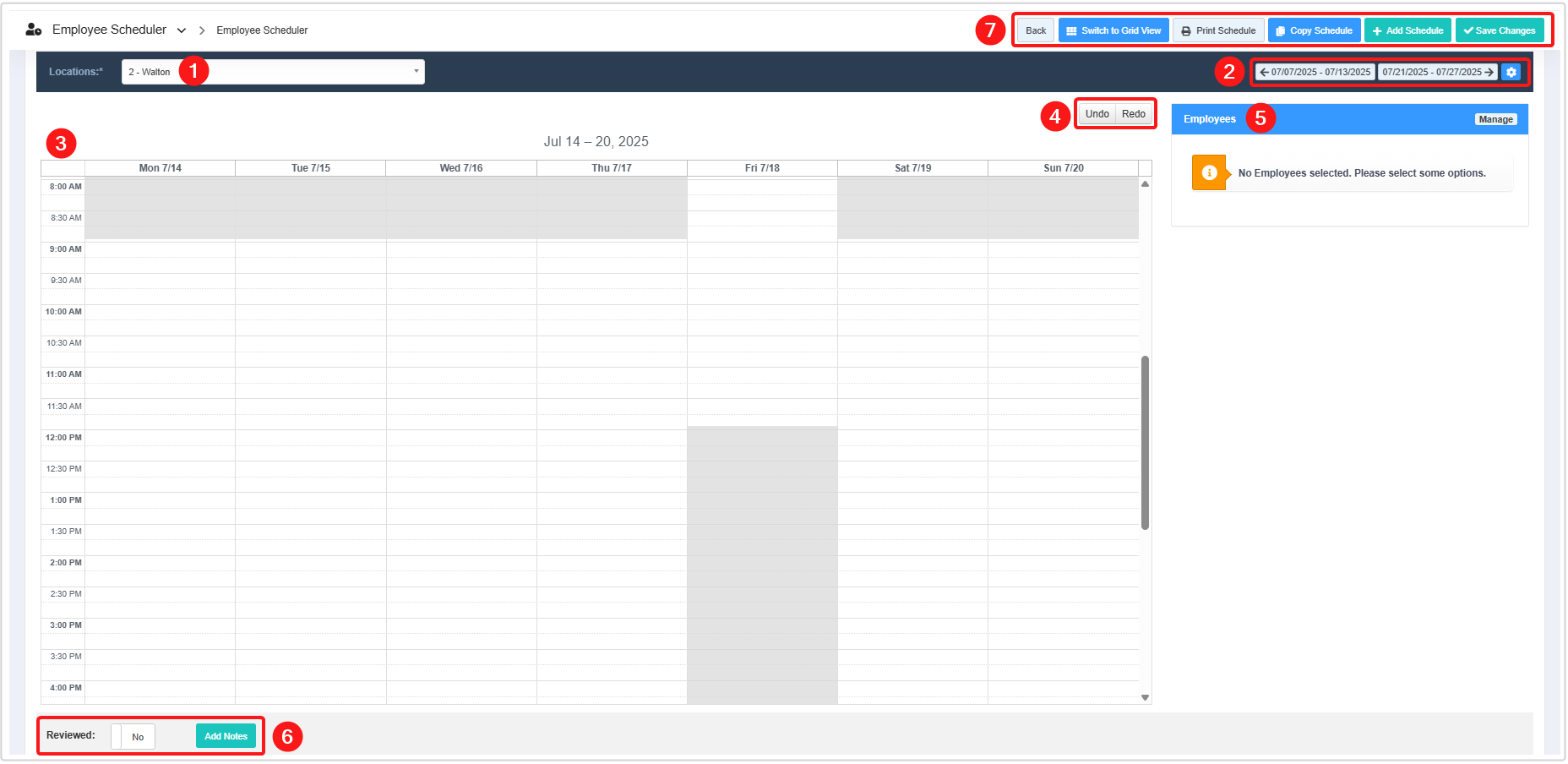Click the Switch to Grid View button
The width and height of the screenshot is (1568, 764).
coord(1113,30)
